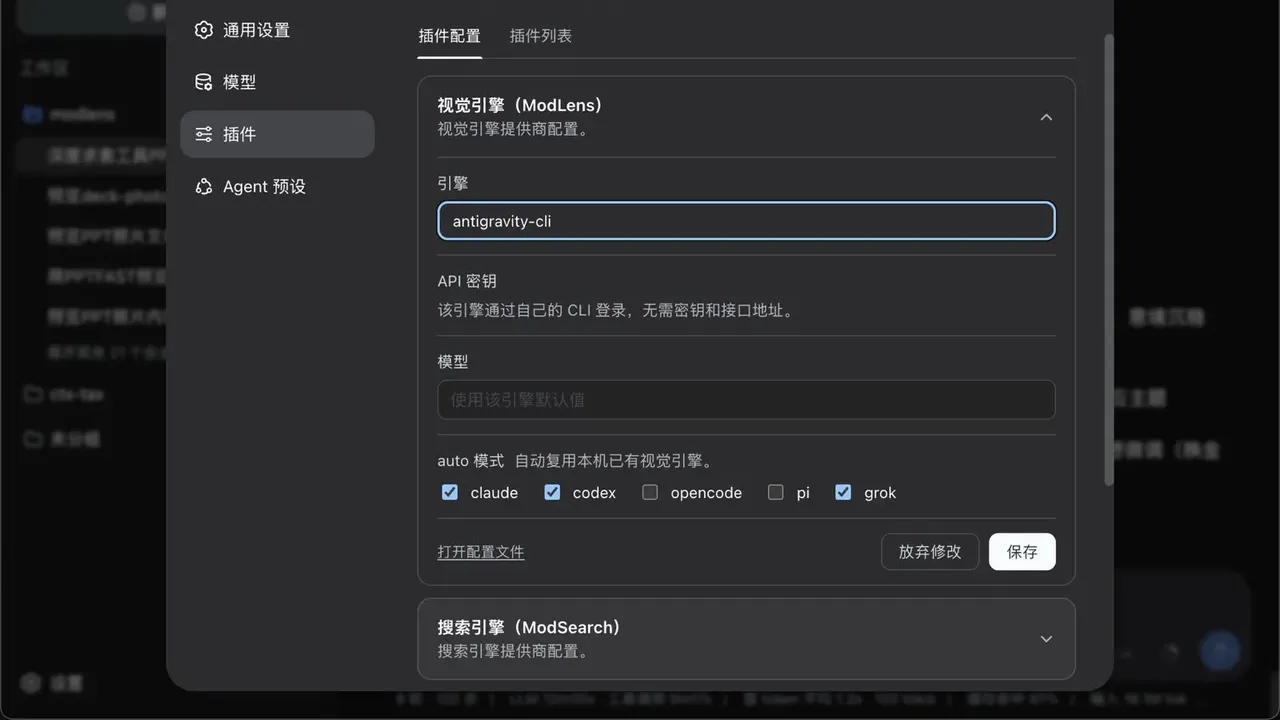Focus the 引擎 field containing antigravity-cli
Viewport: 1280px width, 720px height.
[746, 221]
